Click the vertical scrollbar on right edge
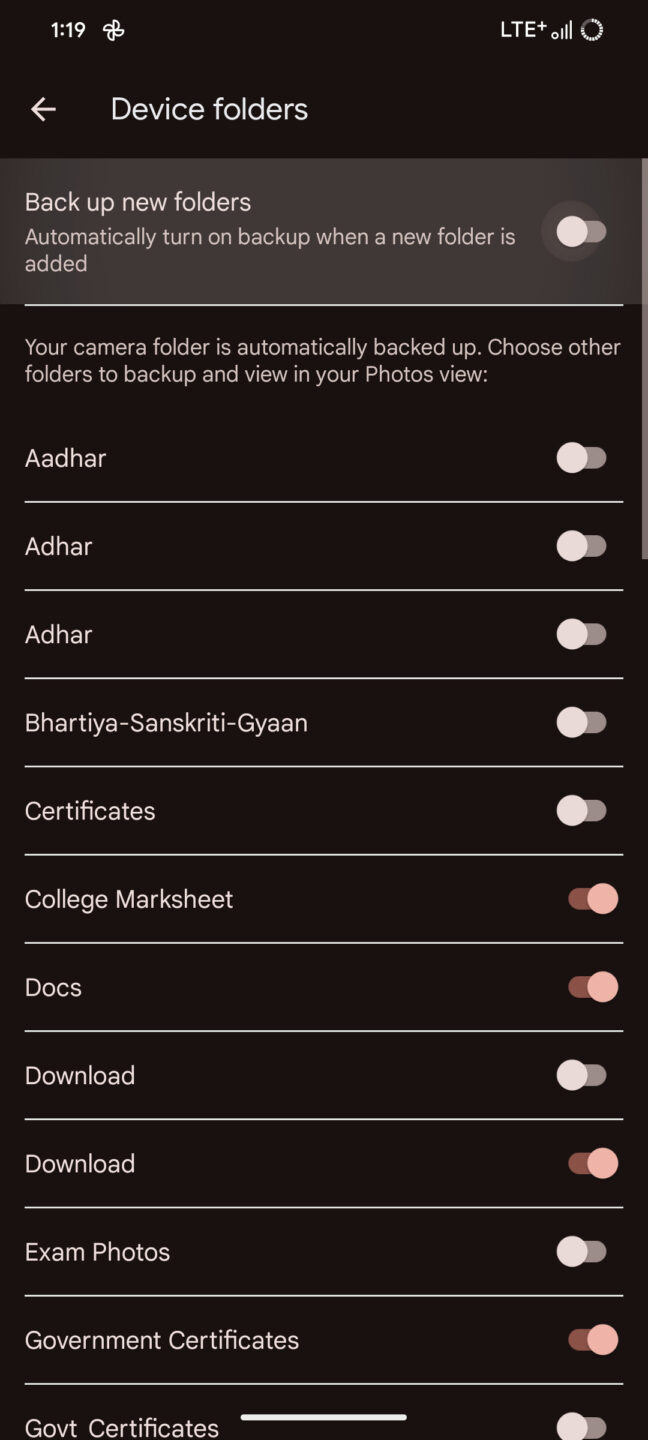The image size is (648, 1440). (x=644, y=360)
